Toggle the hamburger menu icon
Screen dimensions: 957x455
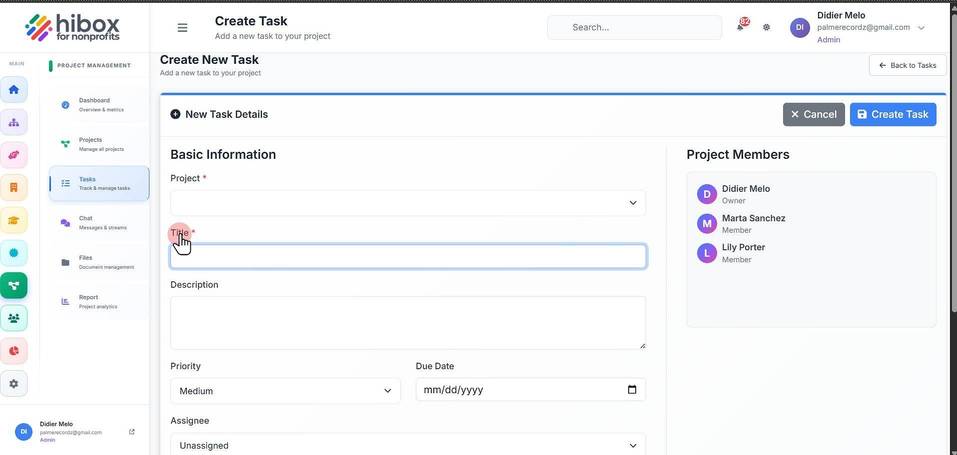182,27
